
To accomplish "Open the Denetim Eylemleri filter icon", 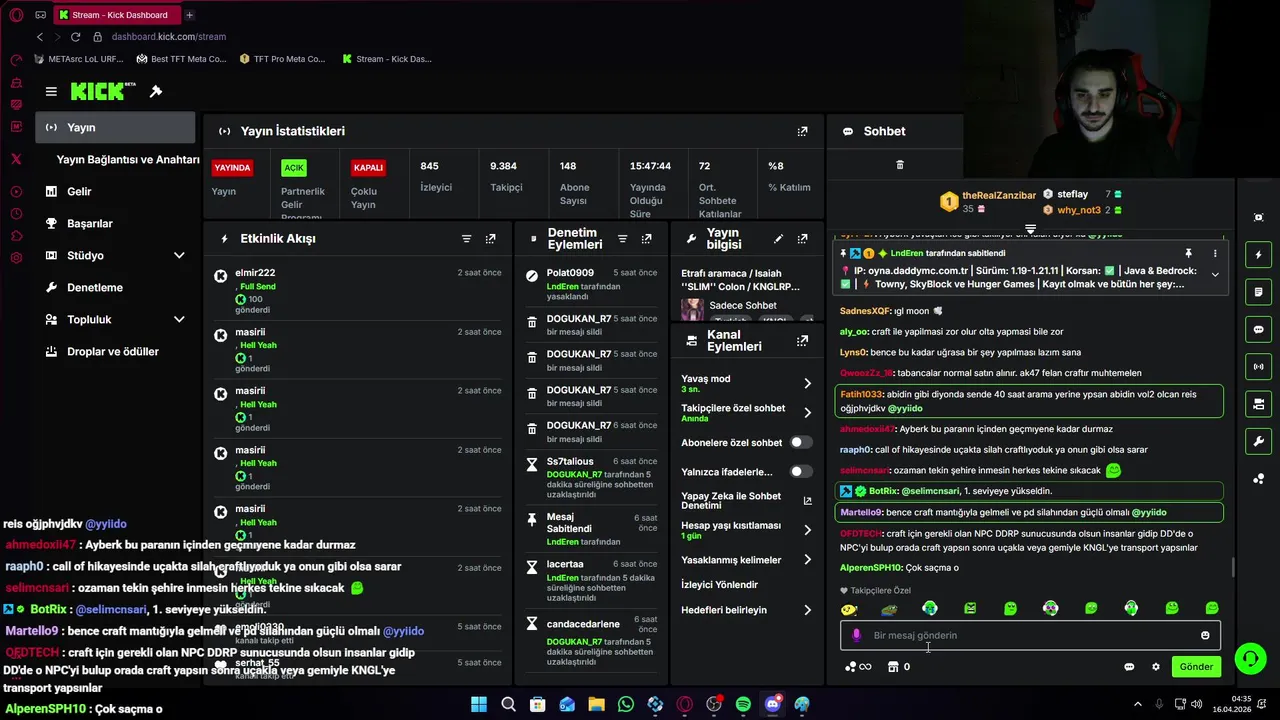I will 622,239.
